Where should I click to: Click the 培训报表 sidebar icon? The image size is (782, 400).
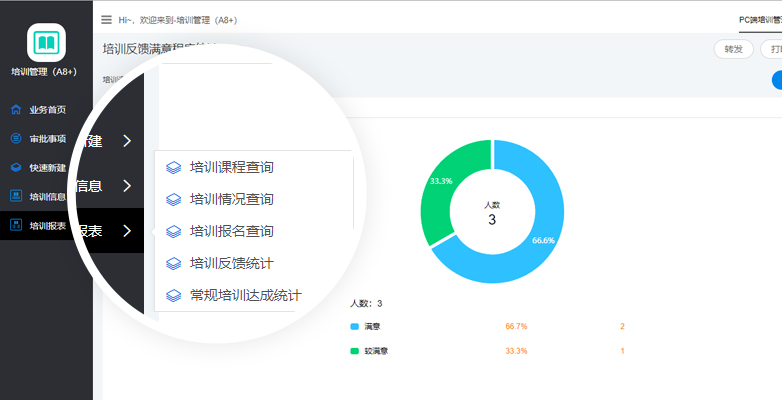click(x=15, y=225)
